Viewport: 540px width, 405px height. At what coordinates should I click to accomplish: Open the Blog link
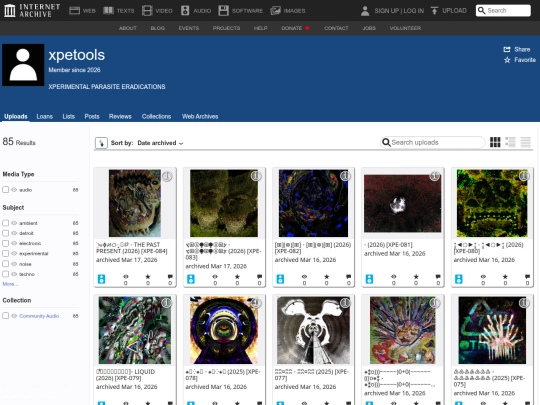(x=158, y=28)
